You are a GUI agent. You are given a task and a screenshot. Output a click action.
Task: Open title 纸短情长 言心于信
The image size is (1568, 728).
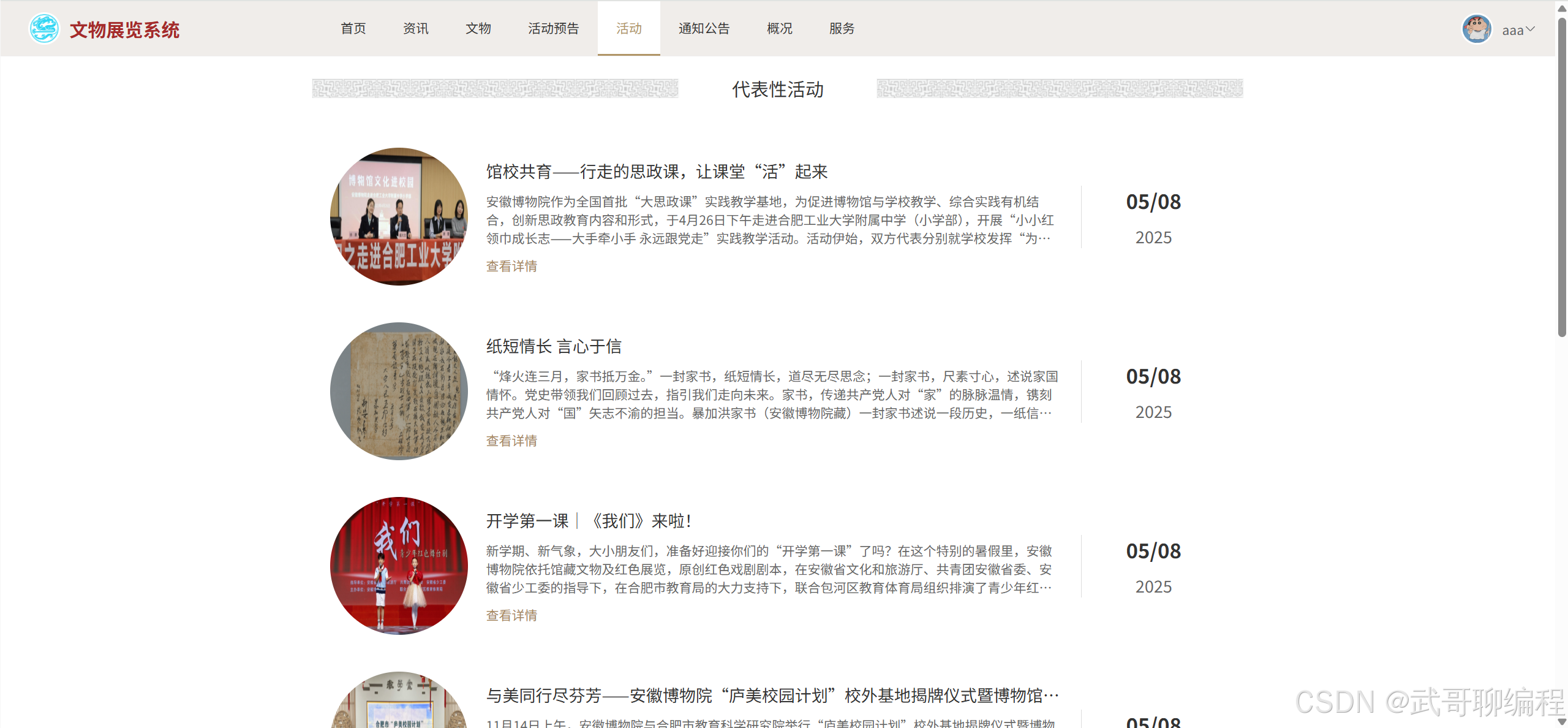pos(554,346)
